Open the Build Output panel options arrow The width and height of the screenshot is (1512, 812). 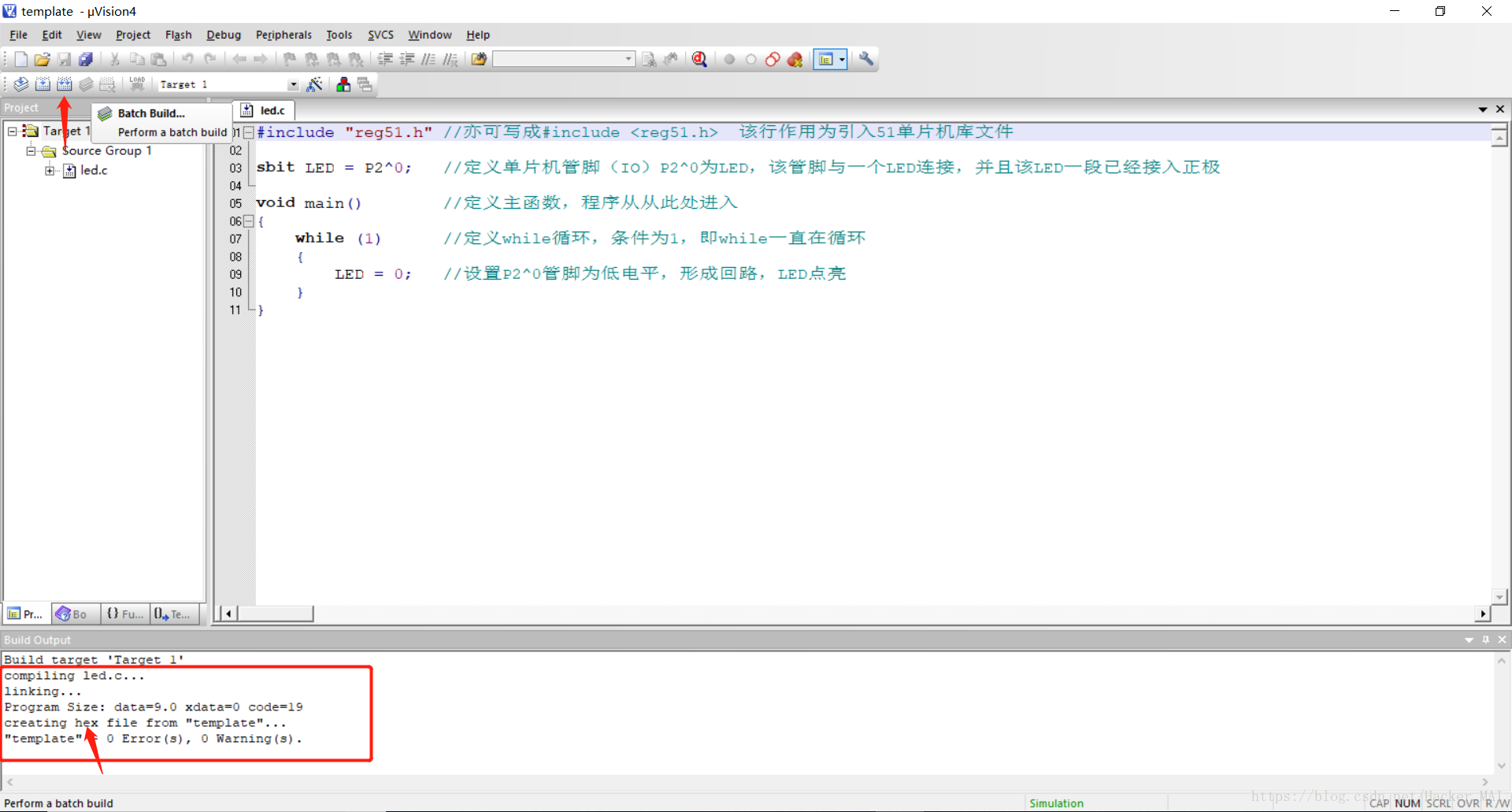coord(1469,640)
